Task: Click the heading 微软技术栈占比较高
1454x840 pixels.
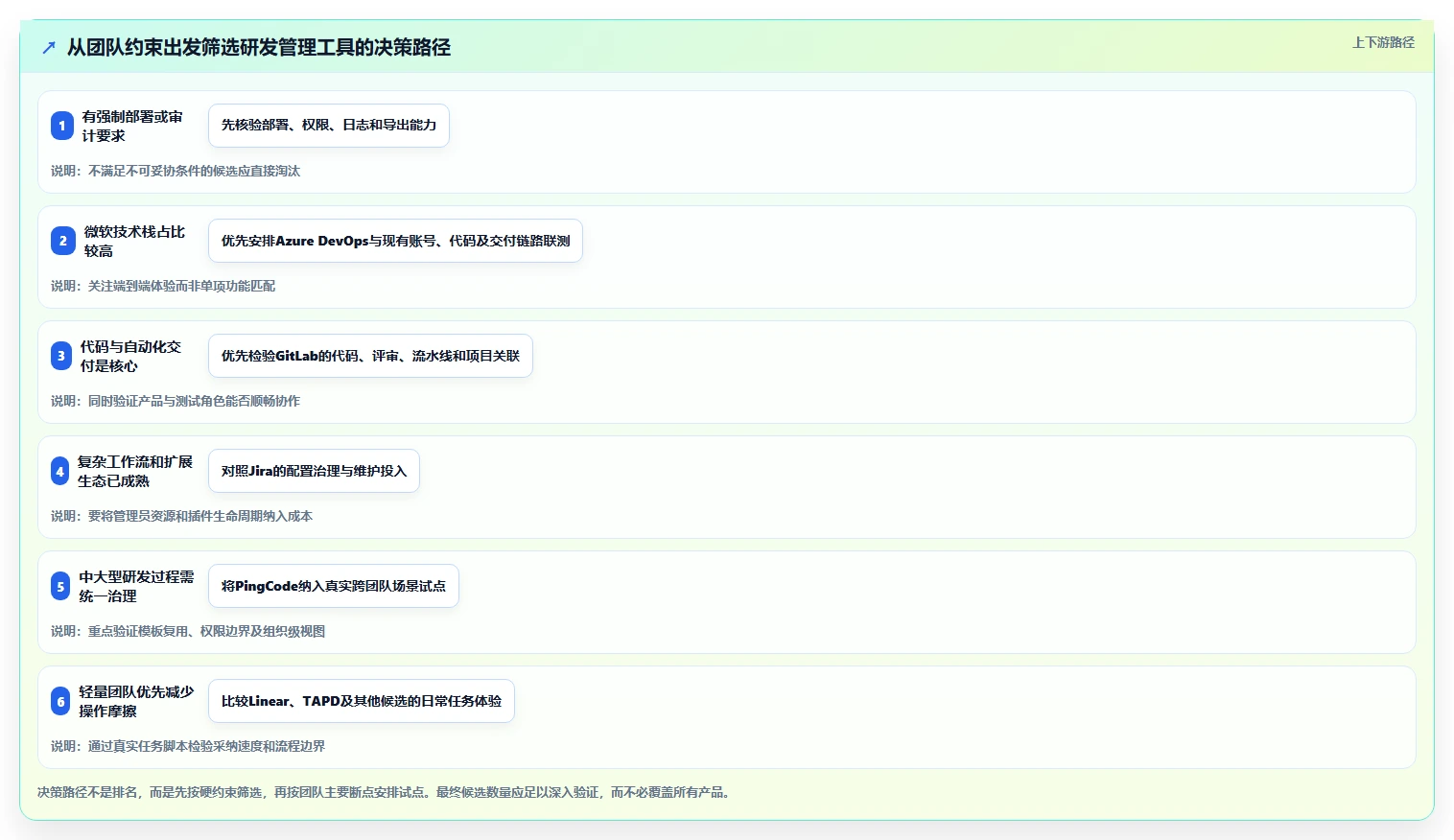Action: (x=134, y=241)
